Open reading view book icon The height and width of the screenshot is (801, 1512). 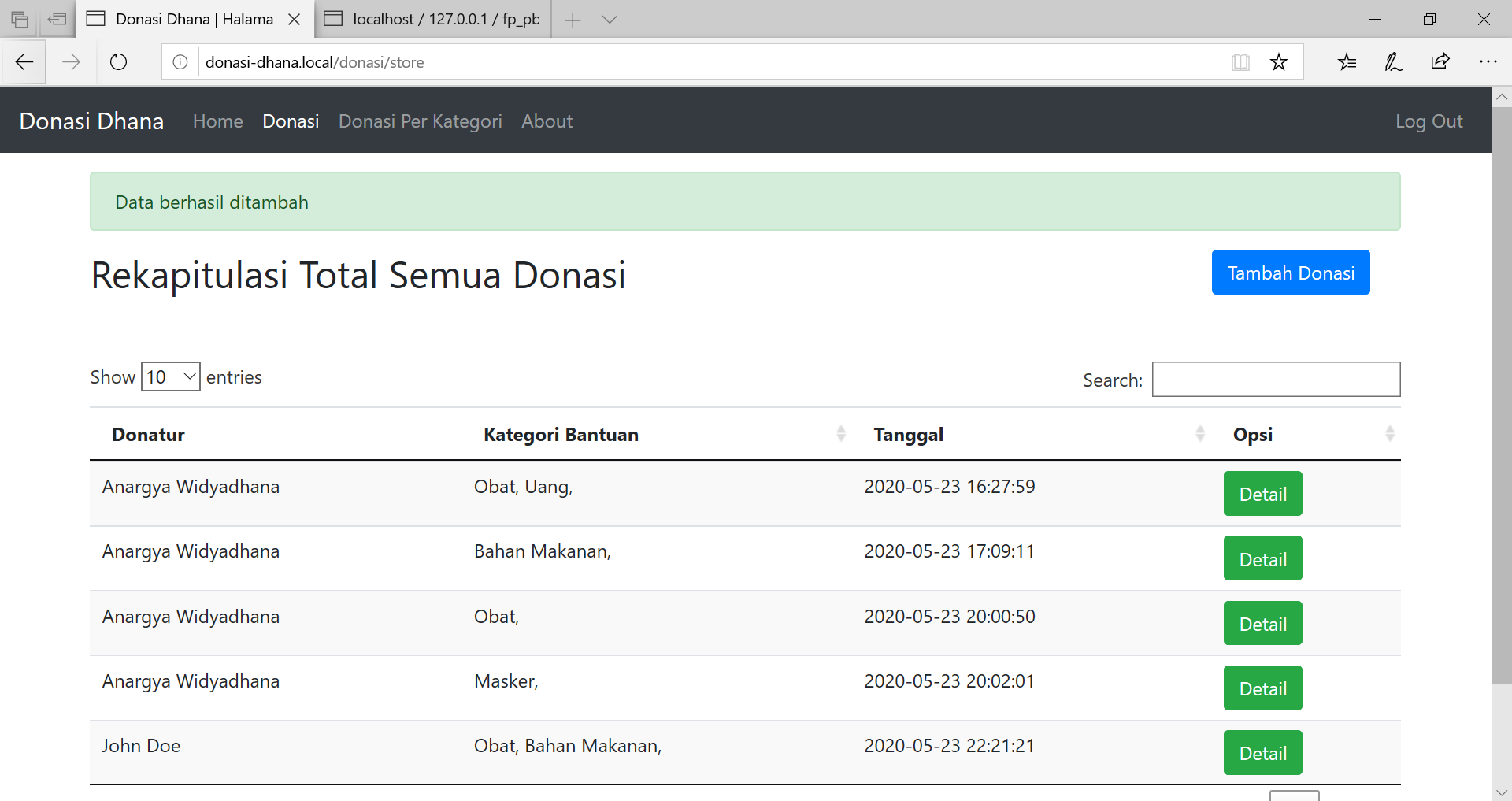coord(1240,62)
